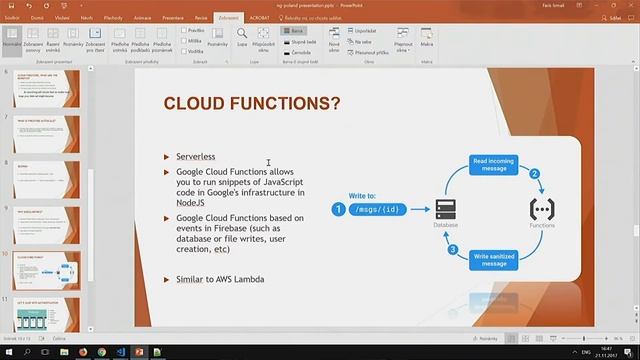This screenshot has width=640, height=360.
Task: Click the Makra button
Action: pyautogui.click(x=427, y=37)
